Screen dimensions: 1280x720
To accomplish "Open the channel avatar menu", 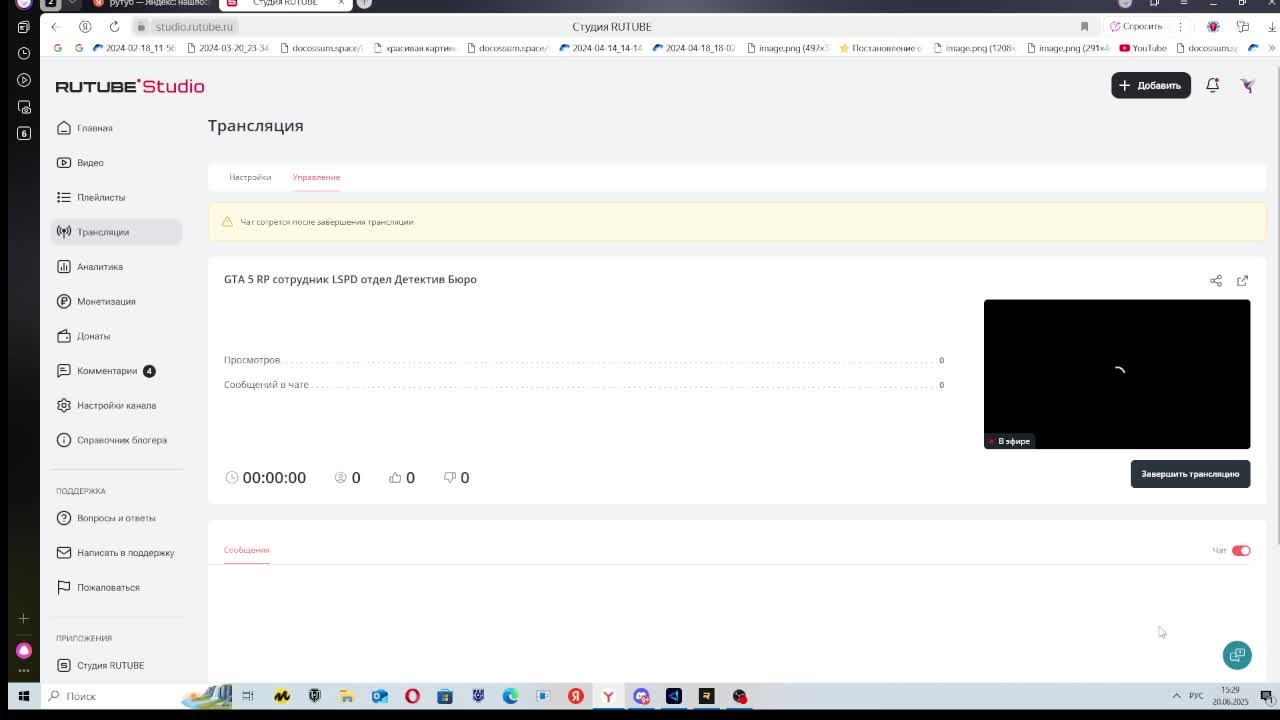I will tap(1247, 85).
